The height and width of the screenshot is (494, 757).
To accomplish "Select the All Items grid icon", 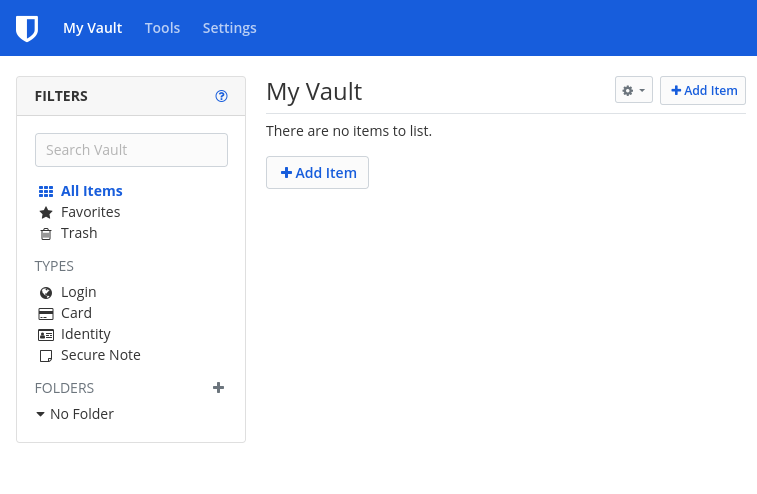I will click(46, 191).
